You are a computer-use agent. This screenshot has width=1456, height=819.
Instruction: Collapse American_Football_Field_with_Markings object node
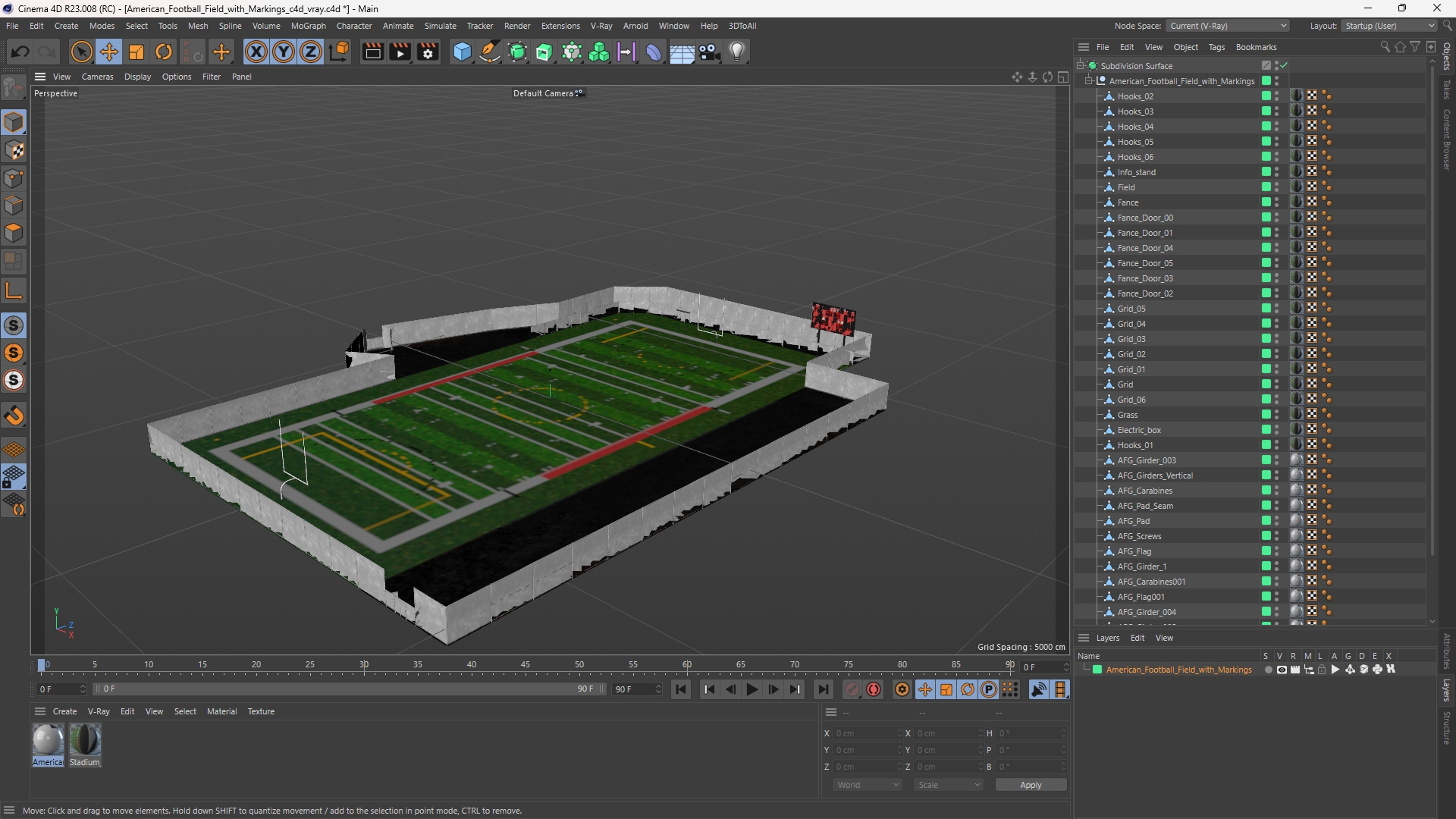pos(1089,81)
